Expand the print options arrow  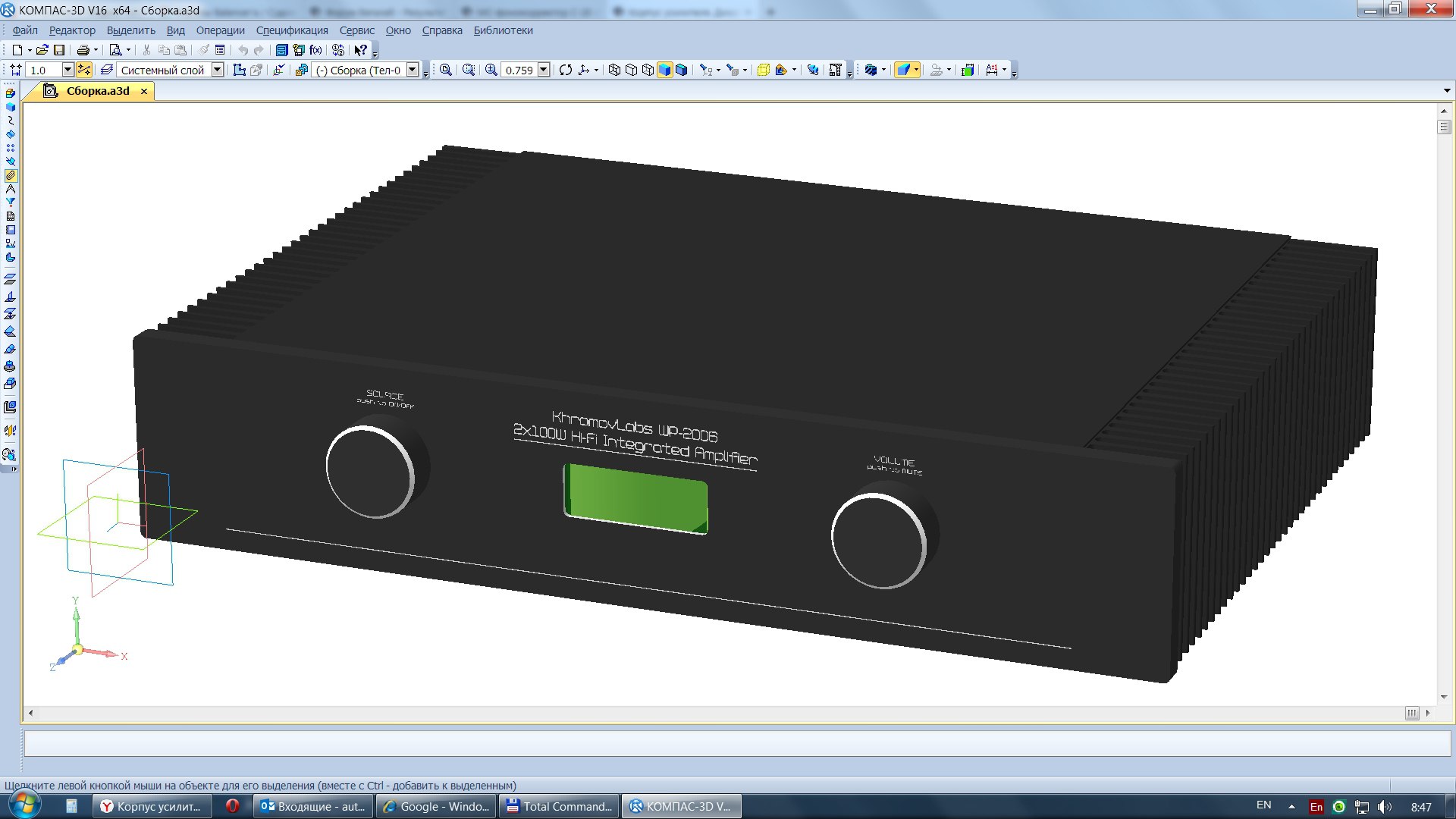coord(96,50)
